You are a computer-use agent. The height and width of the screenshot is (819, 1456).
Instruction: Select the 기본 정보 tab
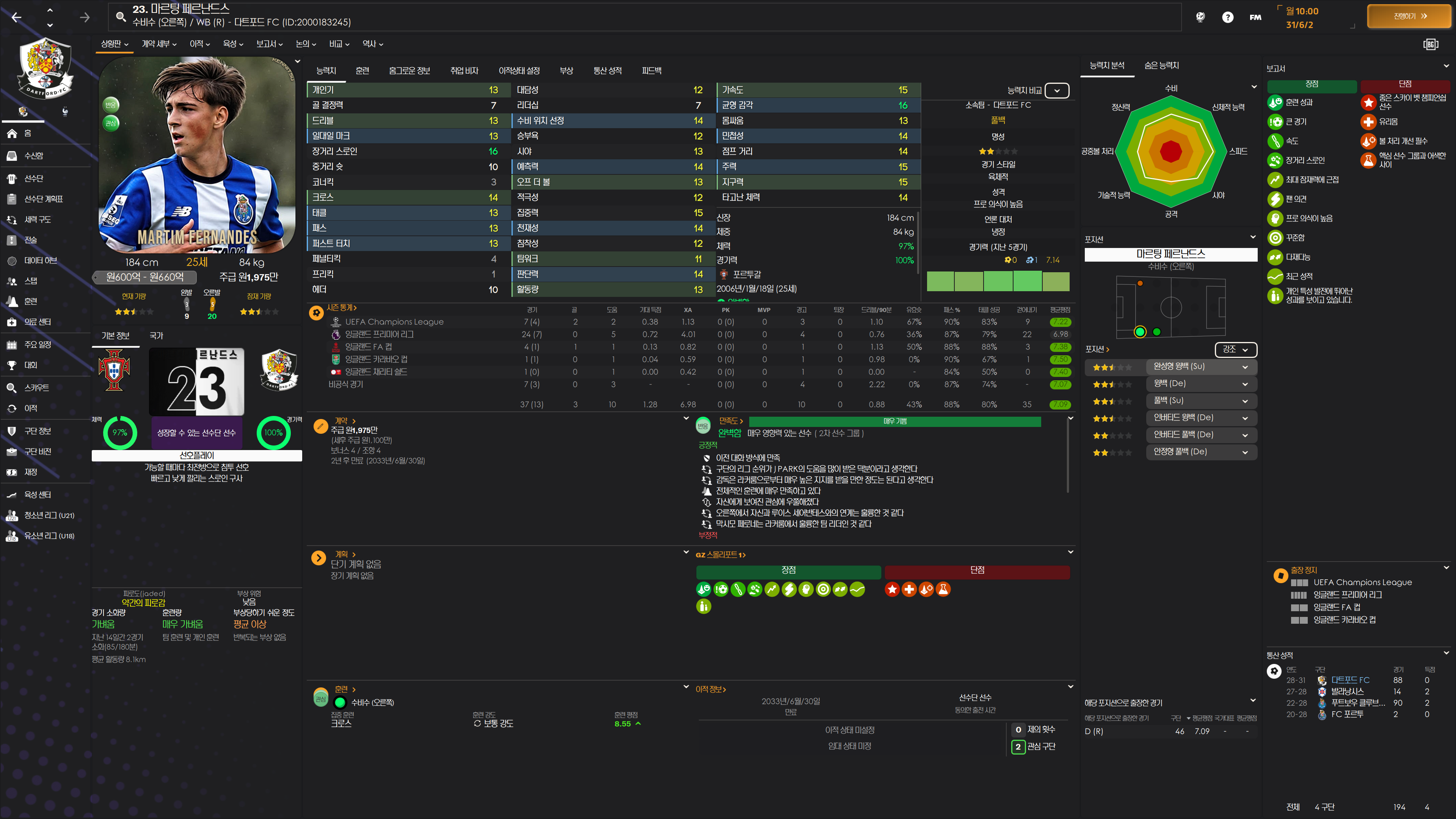(x=115, y=336)
